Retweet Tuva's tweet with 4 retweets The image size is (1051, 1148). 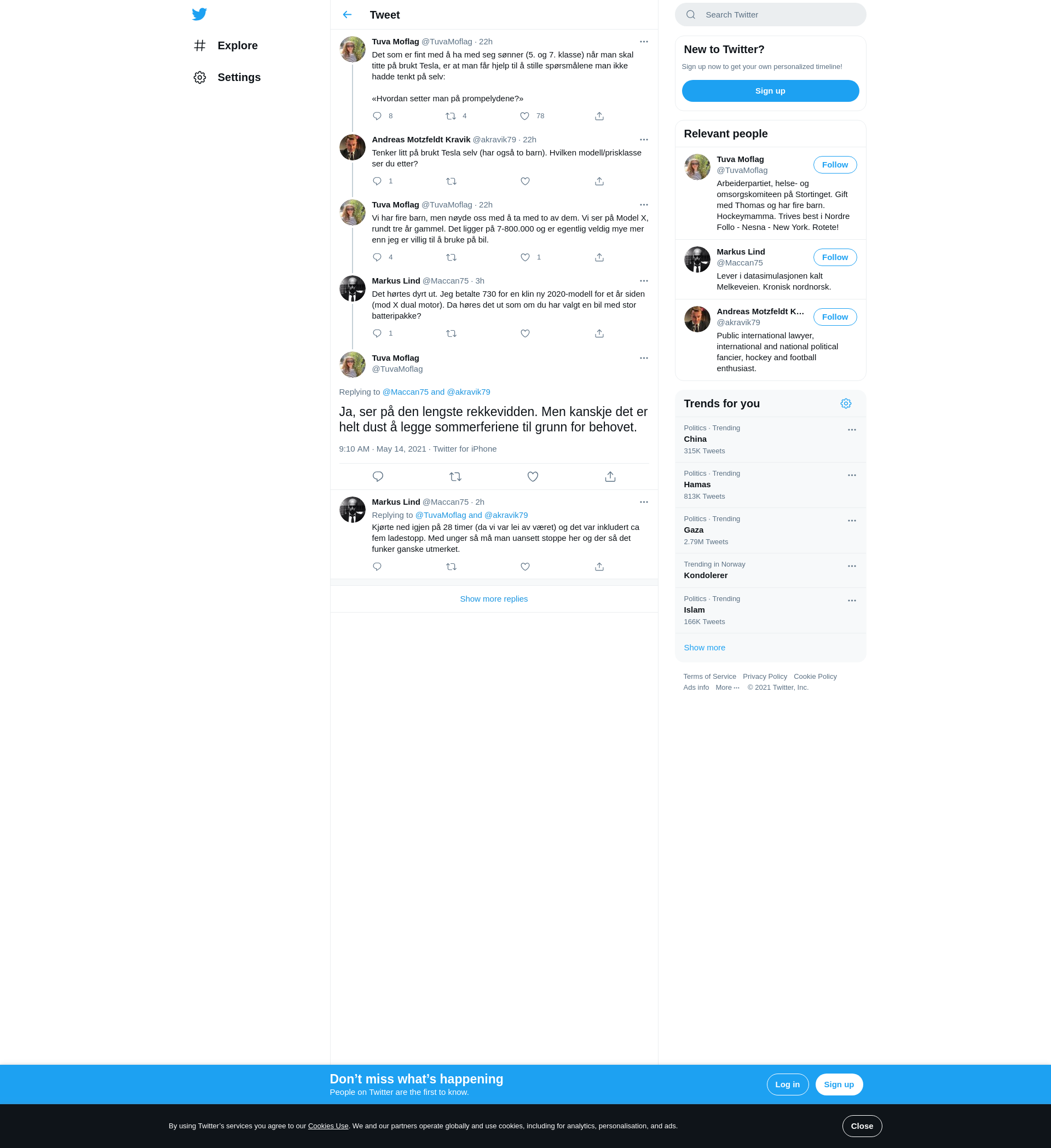click(x=451, y=116)
